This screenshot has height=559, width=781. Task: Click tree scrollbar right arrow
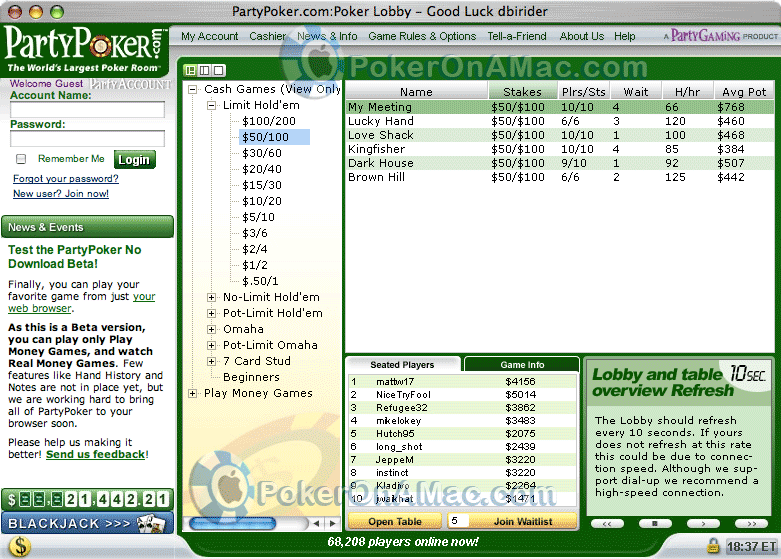point(332,523)
